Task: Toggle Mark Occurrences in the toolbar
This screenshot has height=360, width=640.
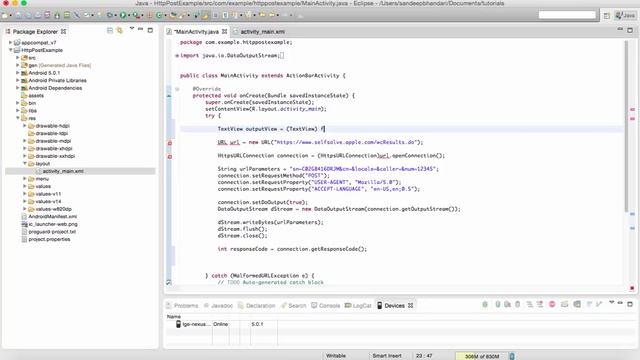Action: tap(205, 15)
